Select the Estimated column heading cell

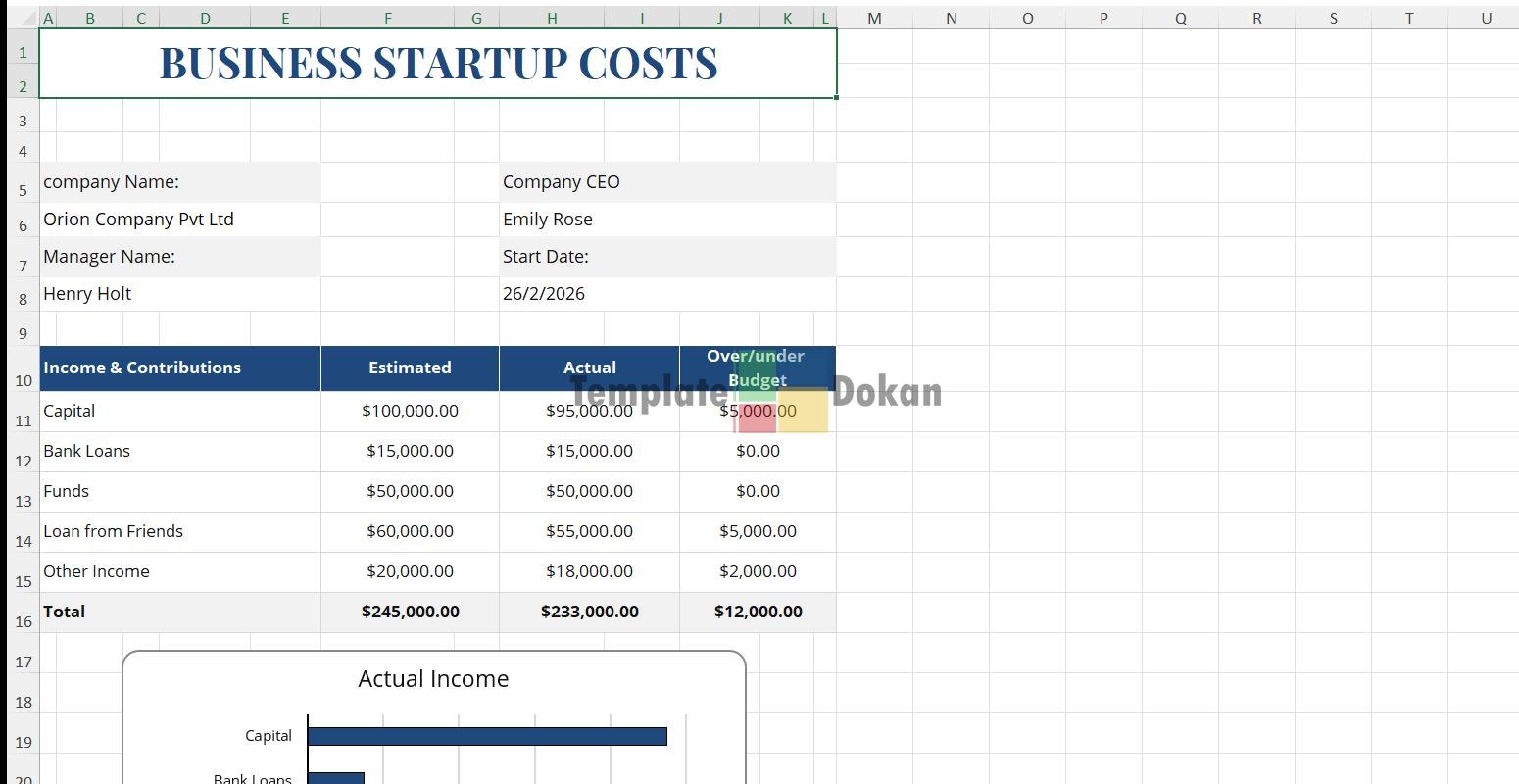point(410,368)
